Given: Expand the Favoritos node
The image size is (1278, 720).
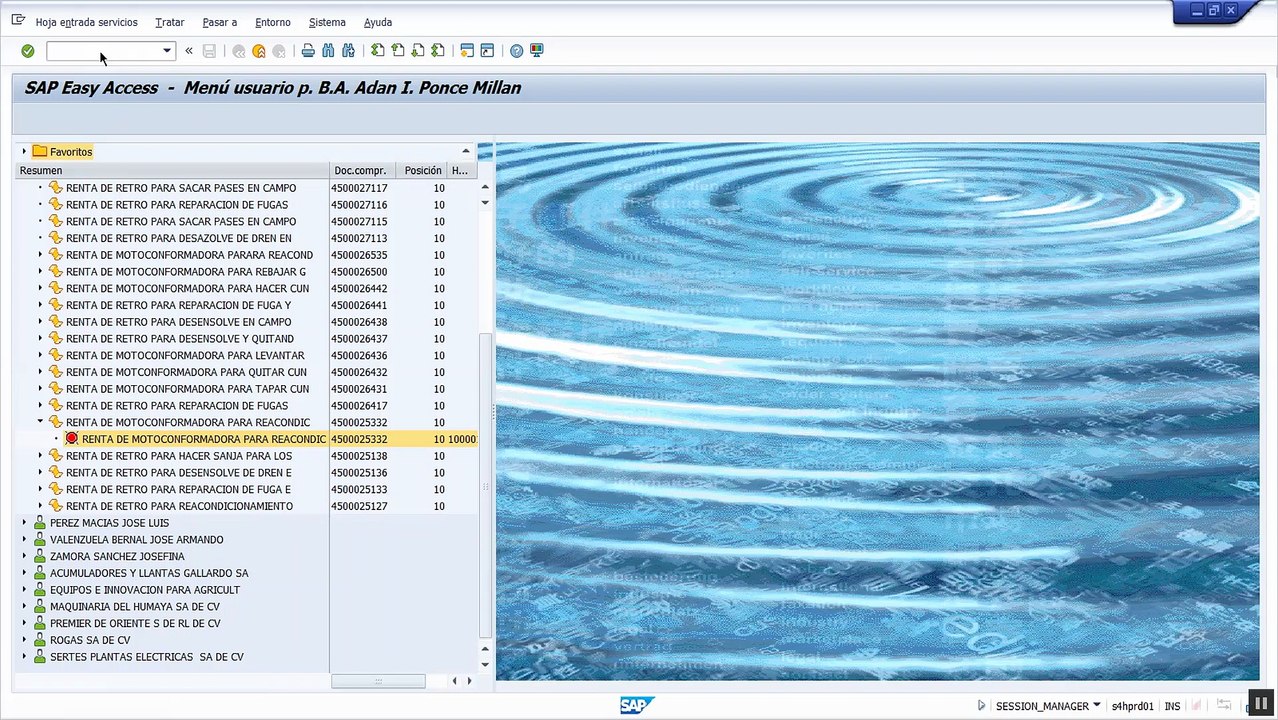Looking at the screenshot, I should click(24, 152).
